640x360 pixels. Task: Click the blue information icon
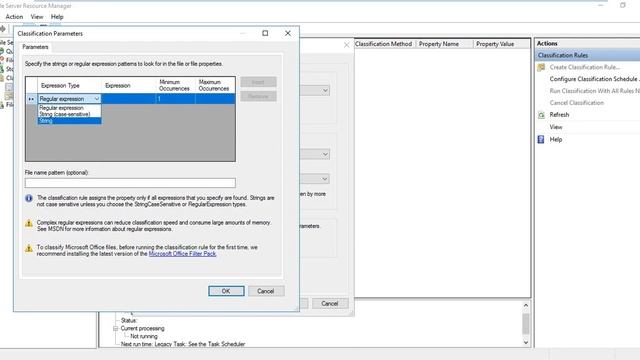tap(29, 198)
